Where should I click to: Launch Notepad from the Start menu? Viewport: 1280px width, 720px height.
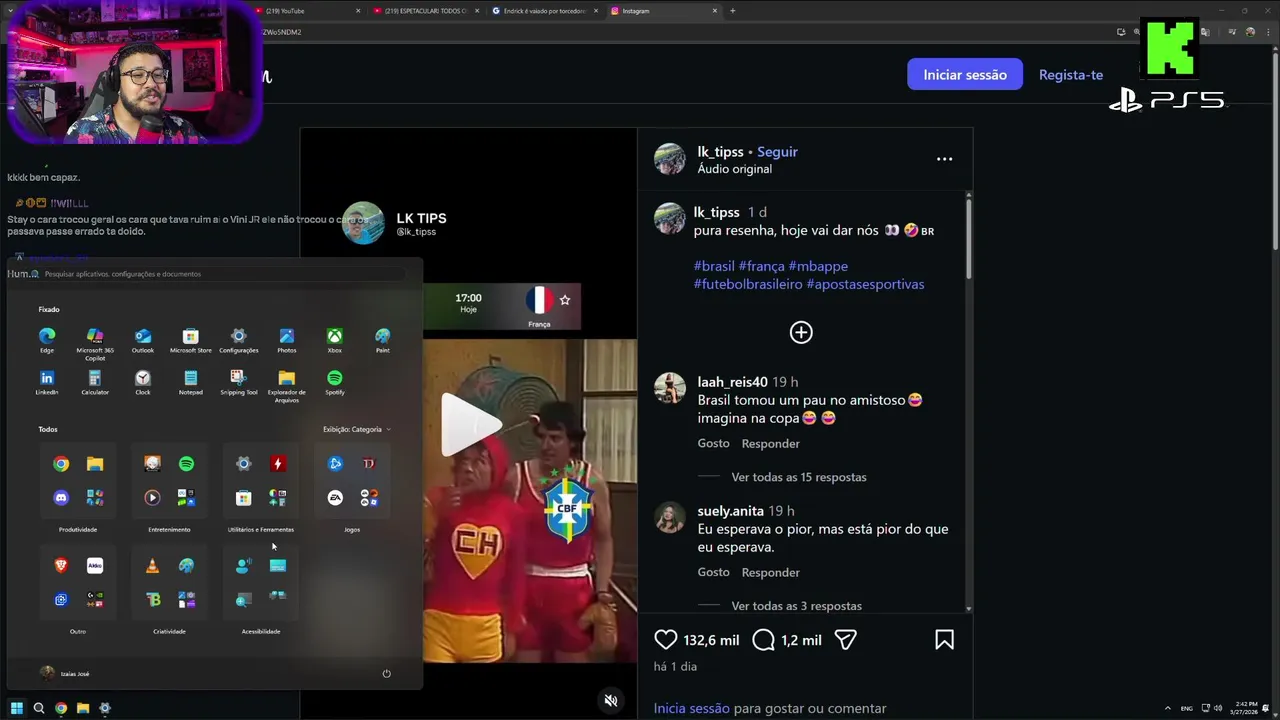click(x=191, y=382)
